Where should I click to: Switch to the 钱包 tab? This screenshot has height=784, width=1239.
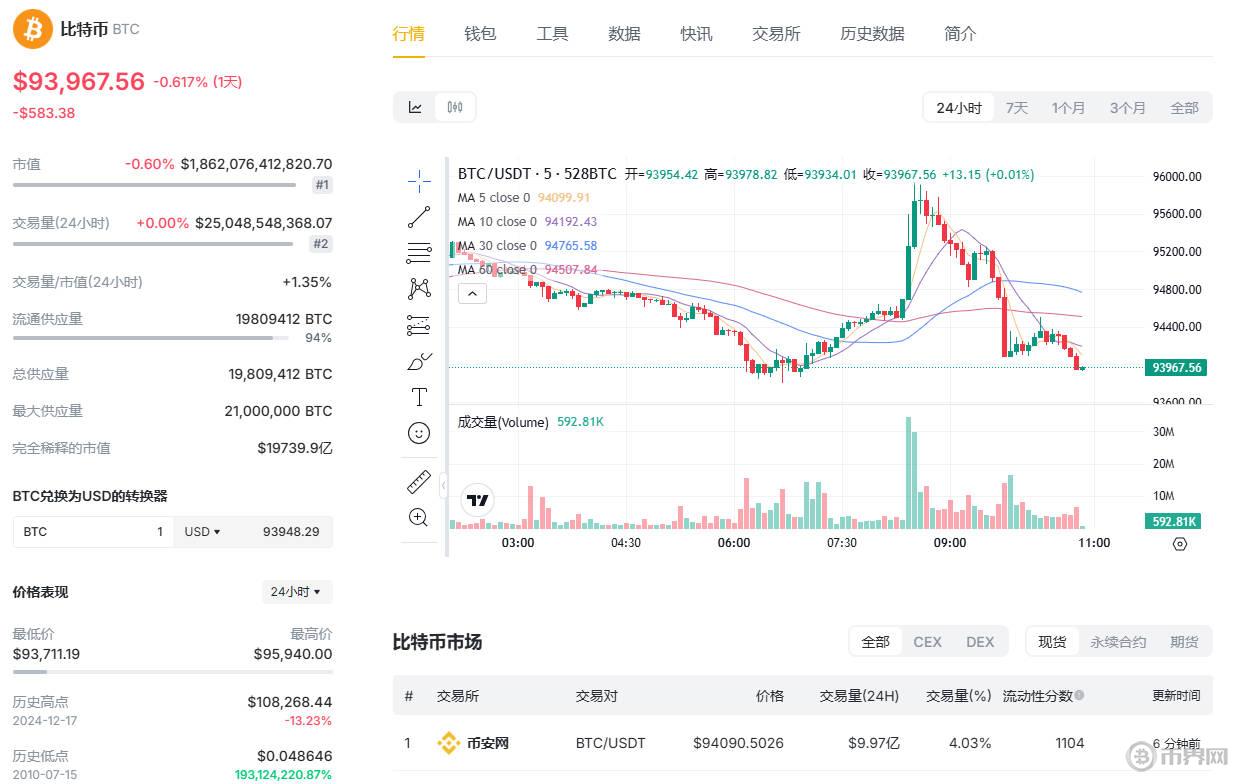click(x=480, y=33)
